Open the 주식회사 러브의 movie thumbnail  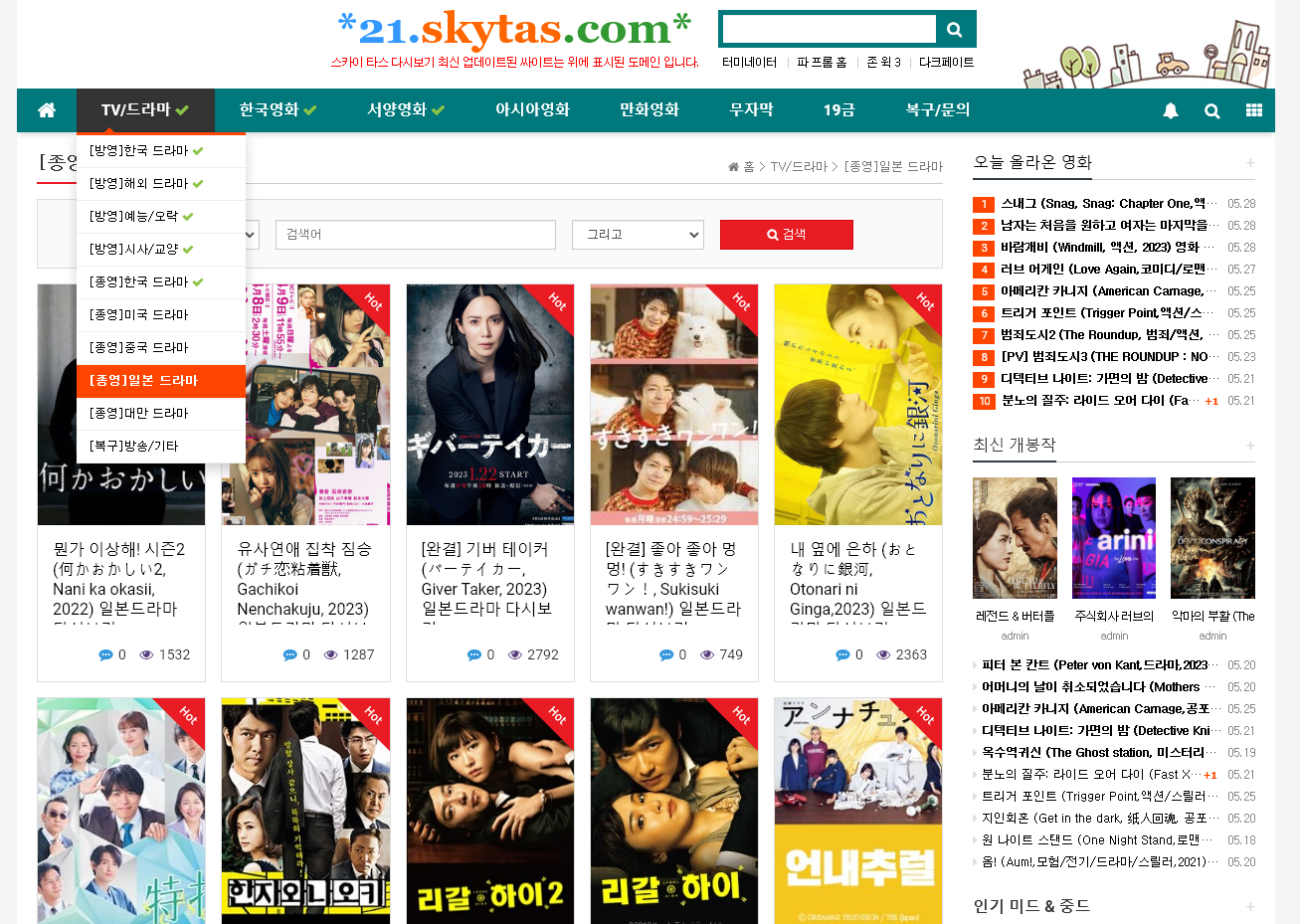tap(1114, 538)
